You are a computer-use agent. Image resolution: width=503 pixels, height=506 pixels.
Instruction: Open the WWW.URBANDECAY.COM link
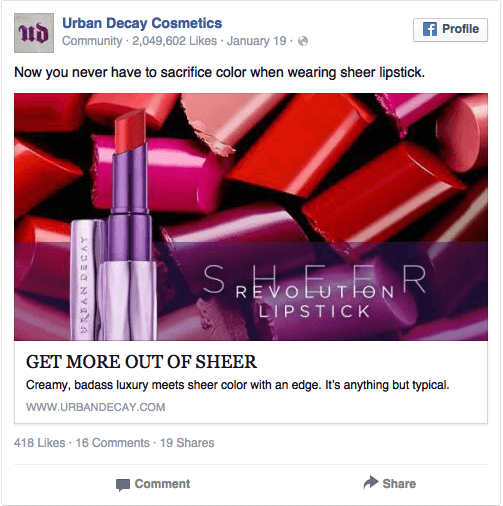[95, 407]
